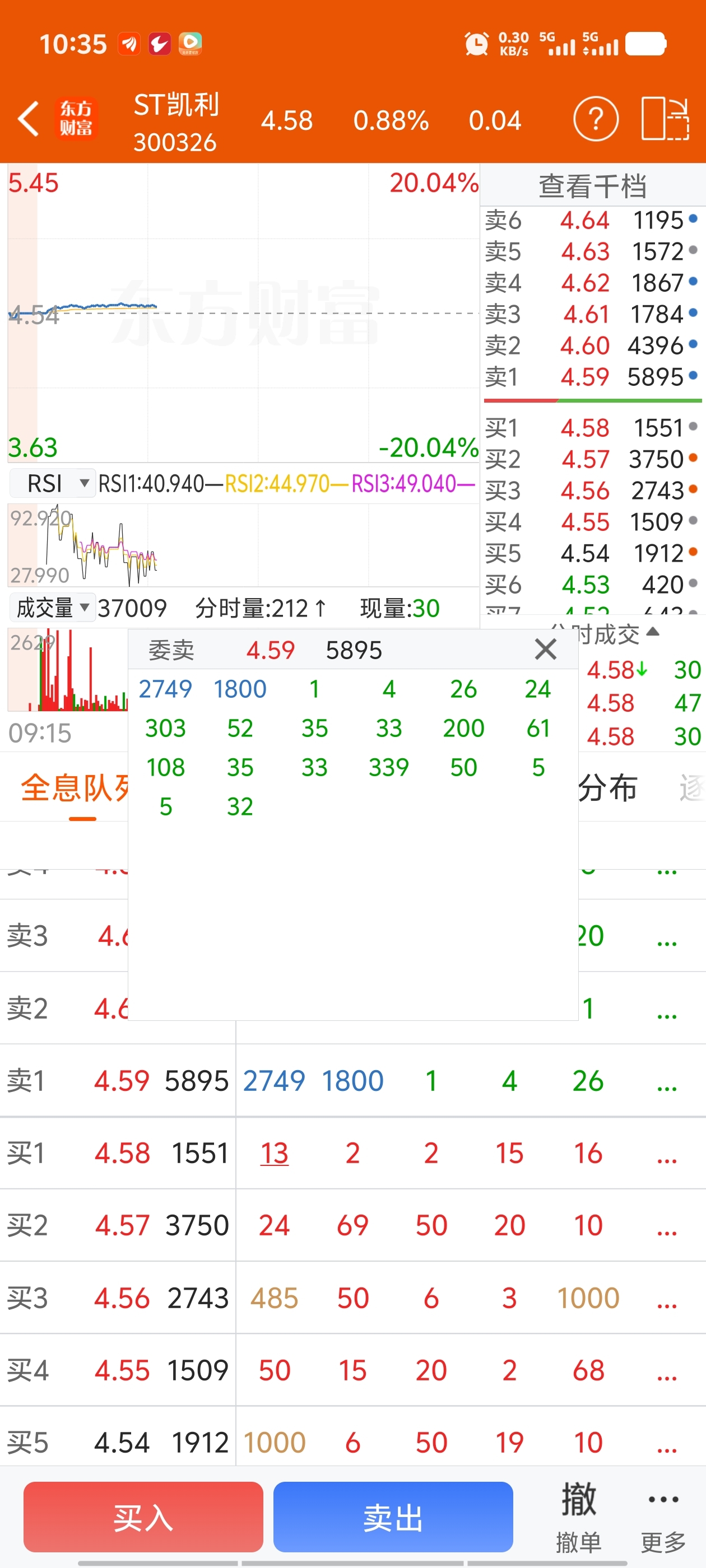The height and width of the screenshot is (1568, 706).
Task: Close the 委卖 4.59 popup
Action: 545,650
